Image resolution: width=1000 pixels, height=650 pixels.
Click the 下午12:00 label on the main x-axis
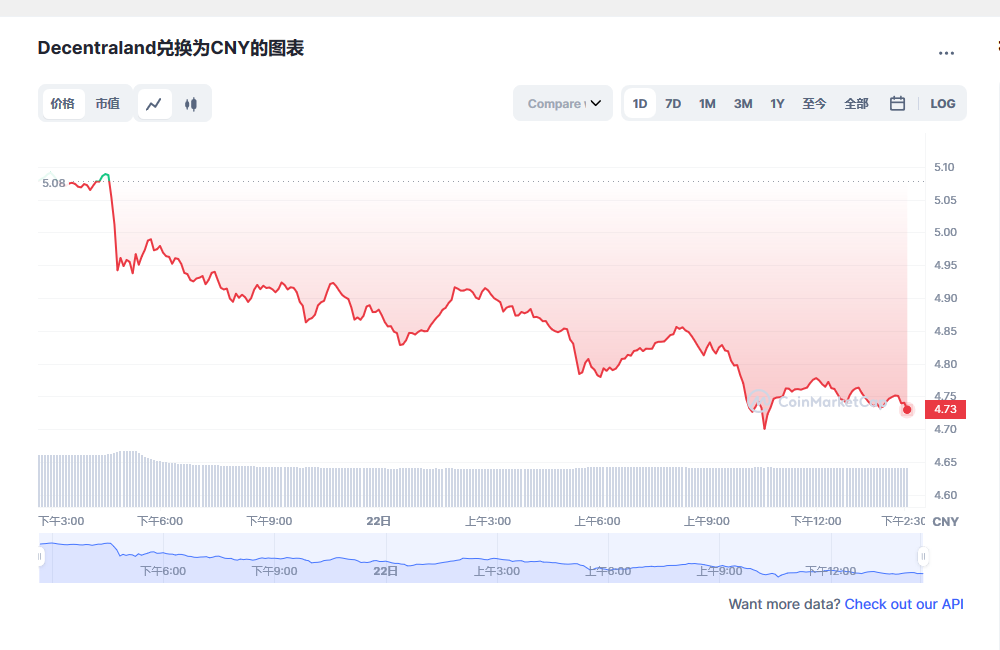pos(816,521)
